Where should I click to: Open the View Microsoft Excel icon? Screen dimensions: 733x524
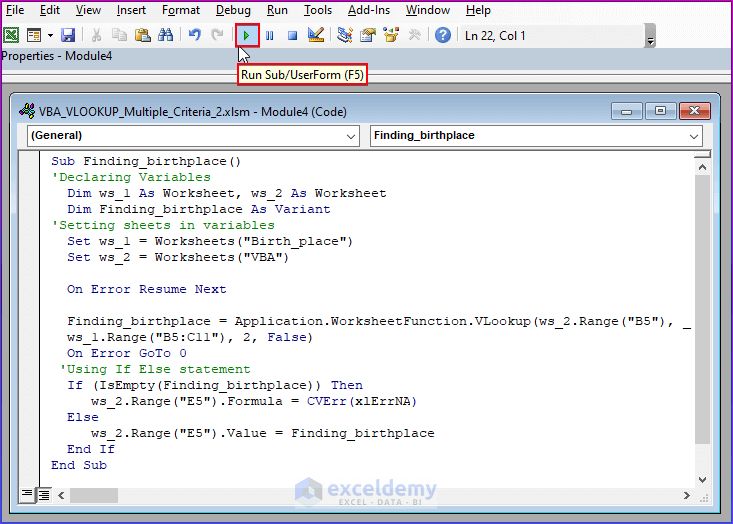[x=11, y=35]
